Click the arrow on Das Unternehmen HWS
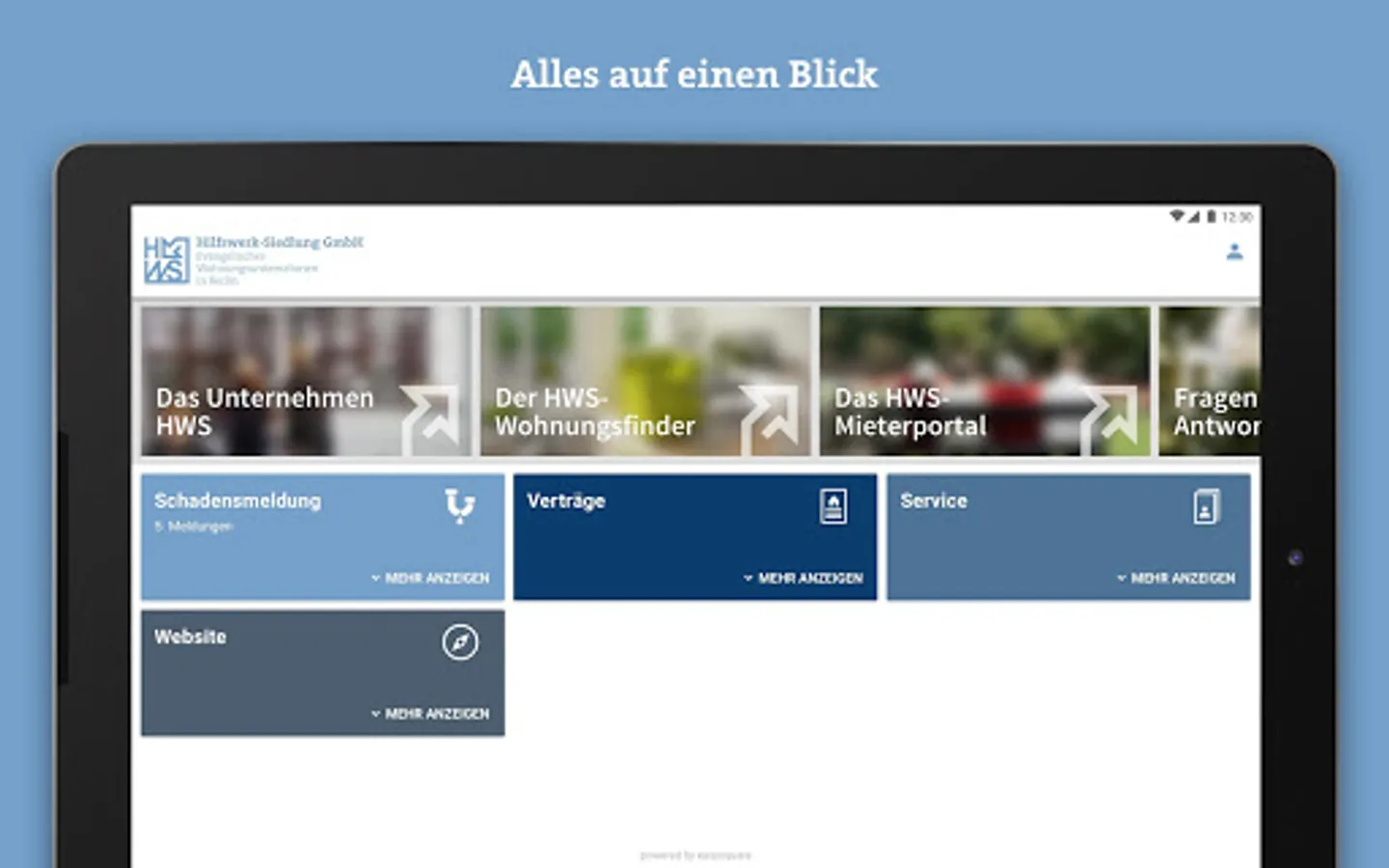This screenshot has width=1389, height=868. tap(430, 419)
